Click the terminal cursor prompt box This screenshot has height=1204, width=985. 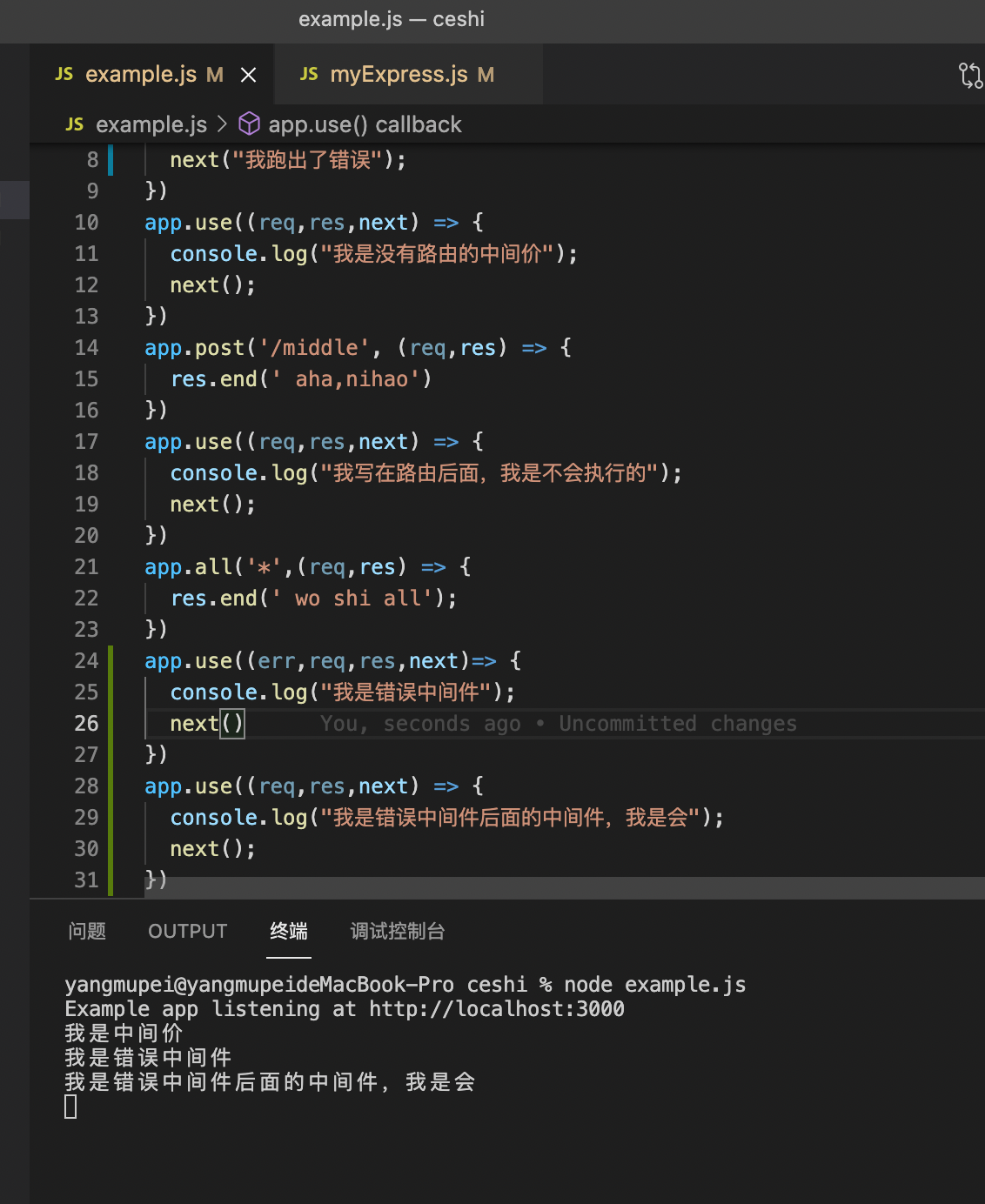click(70, 1107)
